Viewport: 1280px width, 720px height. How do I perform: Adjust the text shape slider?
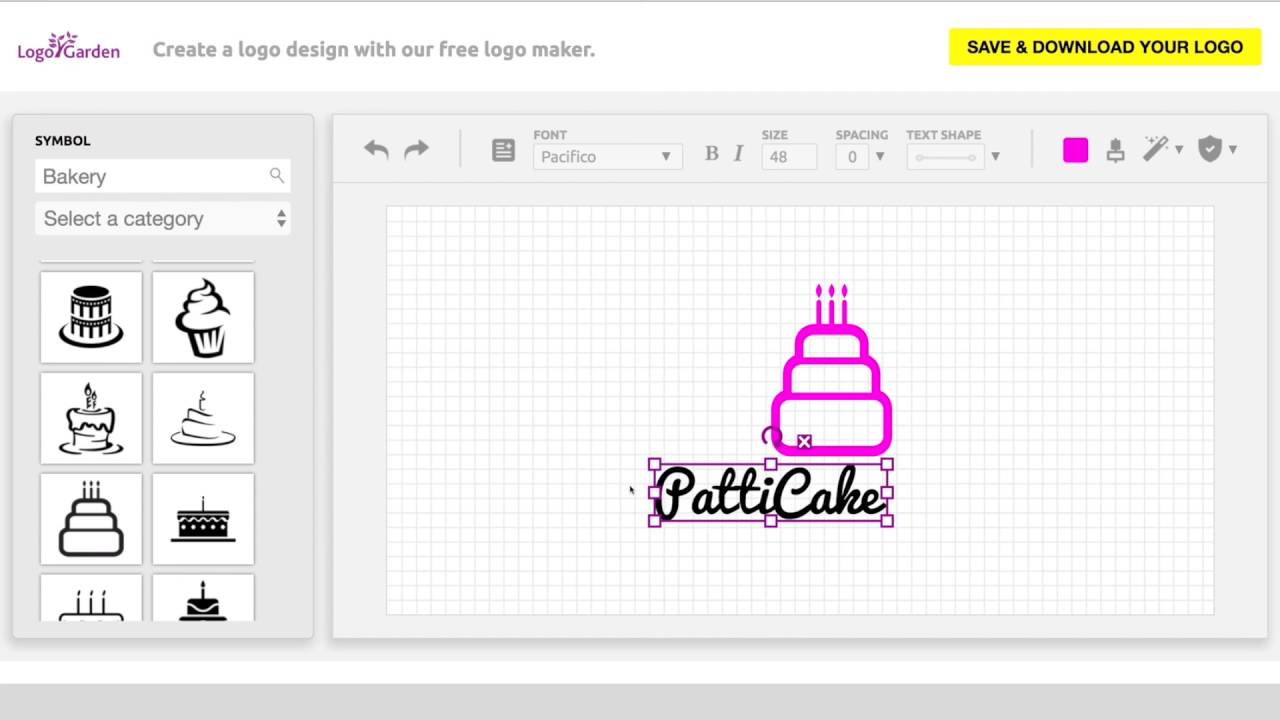coord(946,157)
